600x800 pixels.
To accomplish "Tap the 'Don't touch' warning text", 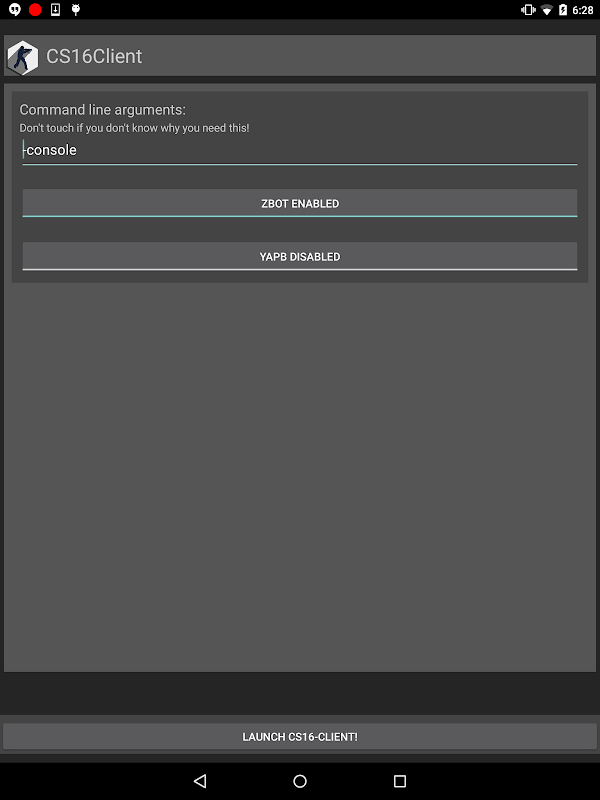I will coord(134,128).
